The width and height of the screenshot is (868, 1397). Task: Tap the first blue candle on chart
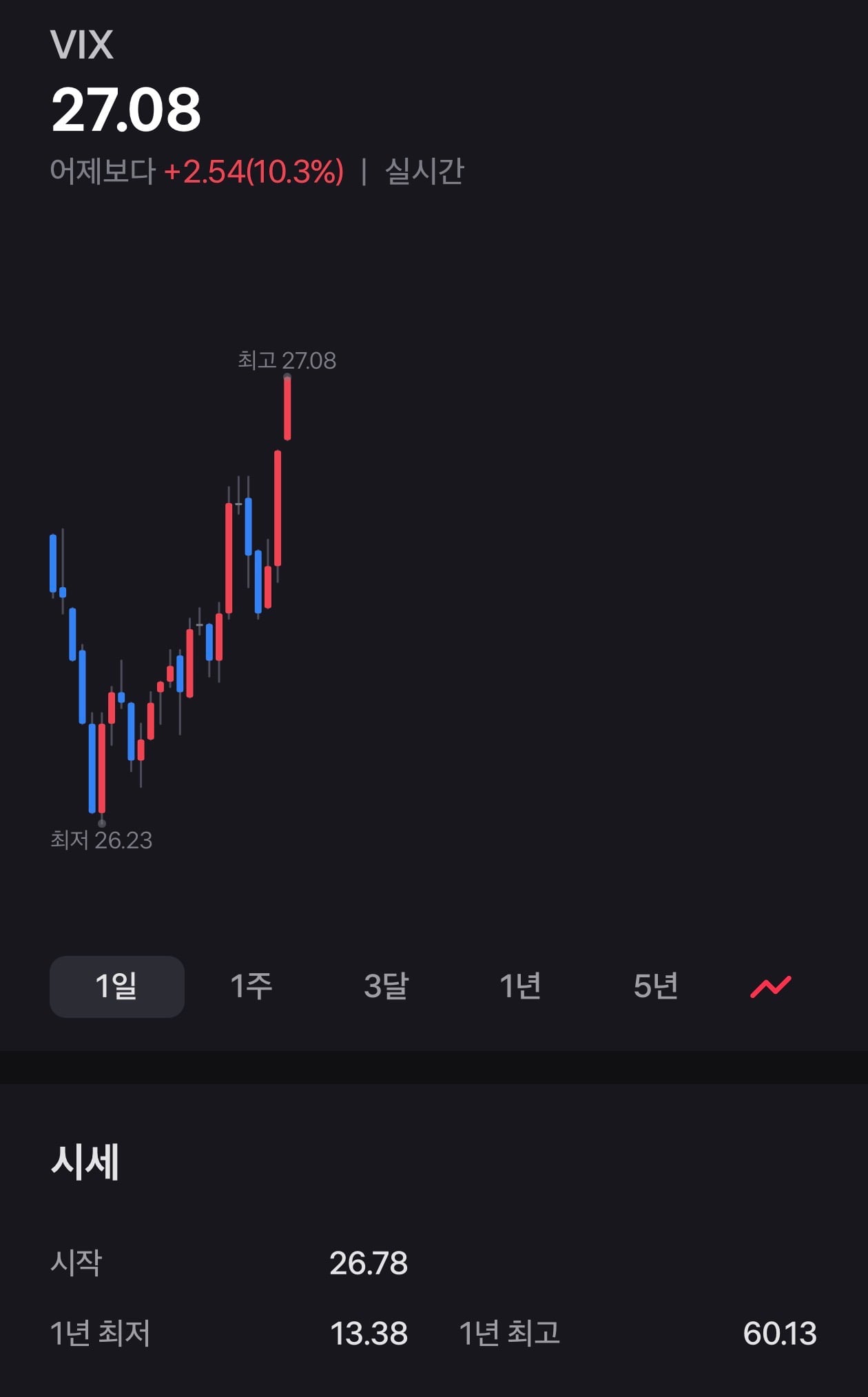point(53,563)
